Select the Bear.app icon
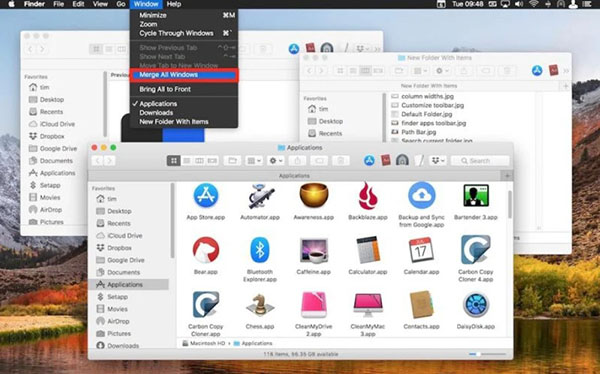 point(206,250)
